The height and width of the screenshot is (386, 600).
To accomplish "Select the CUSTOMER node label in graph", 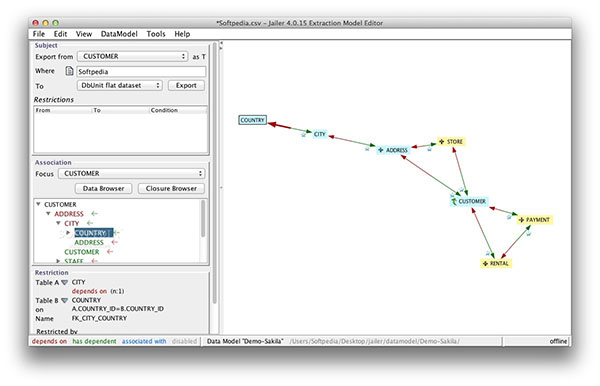I will click(472, 201).
